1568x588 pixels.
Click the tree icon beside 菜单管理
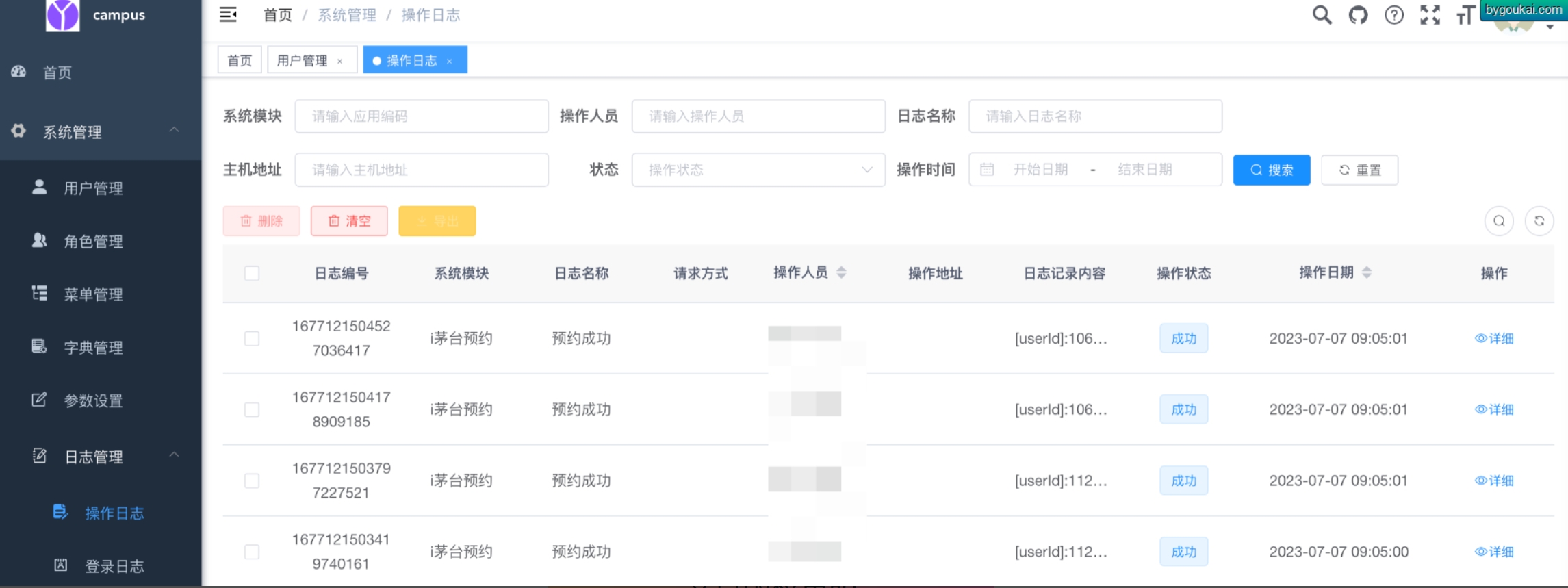tap(40, 293)
